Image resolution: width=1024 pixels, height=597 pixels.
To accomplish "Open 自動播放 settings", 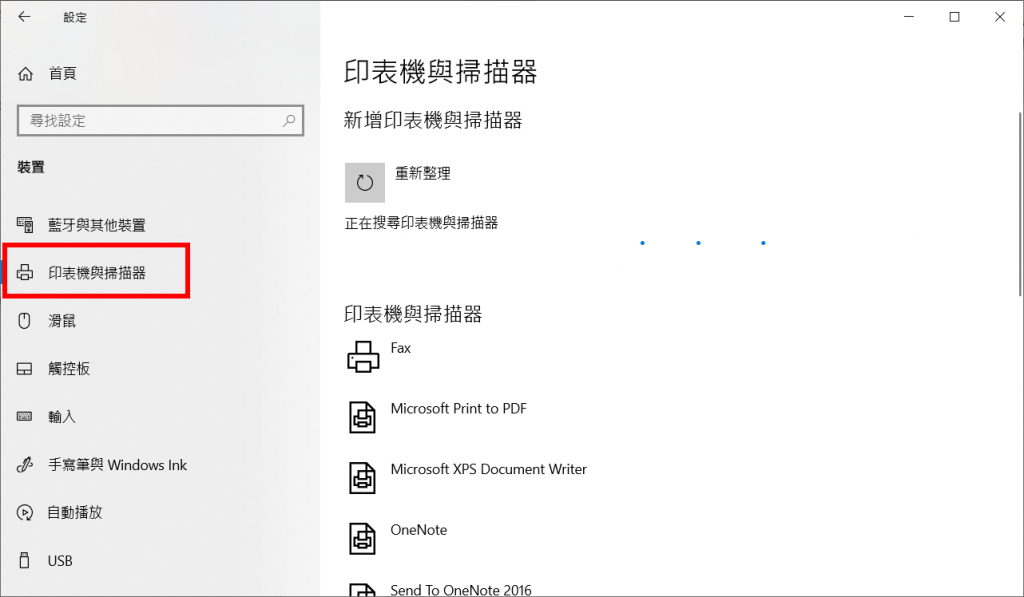I will pos(75,513).
